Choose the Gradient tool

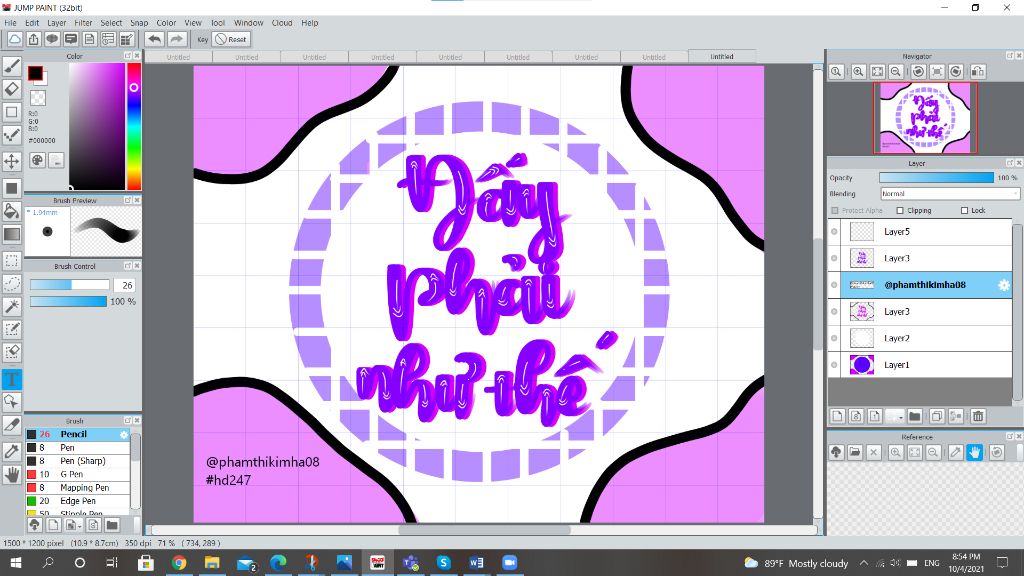tap(12, 234)
